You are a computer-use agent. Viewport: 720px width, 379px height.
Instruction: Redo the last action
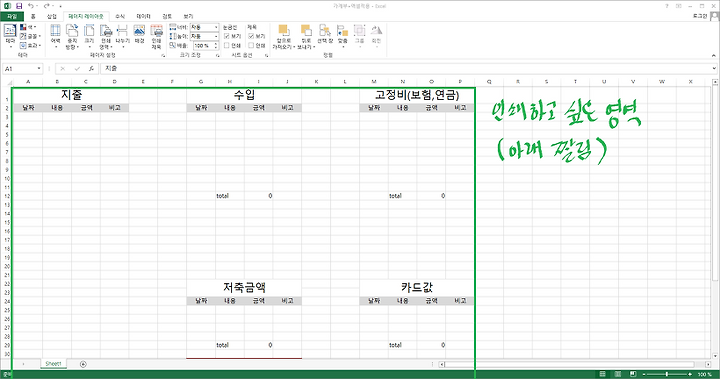pos(46,6)
